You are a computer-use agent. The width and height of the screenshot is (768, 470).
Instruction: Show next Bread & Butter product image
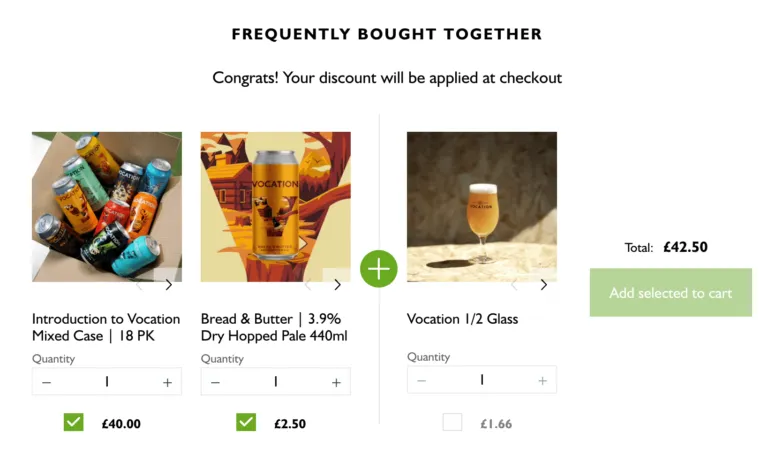[337, 285]
